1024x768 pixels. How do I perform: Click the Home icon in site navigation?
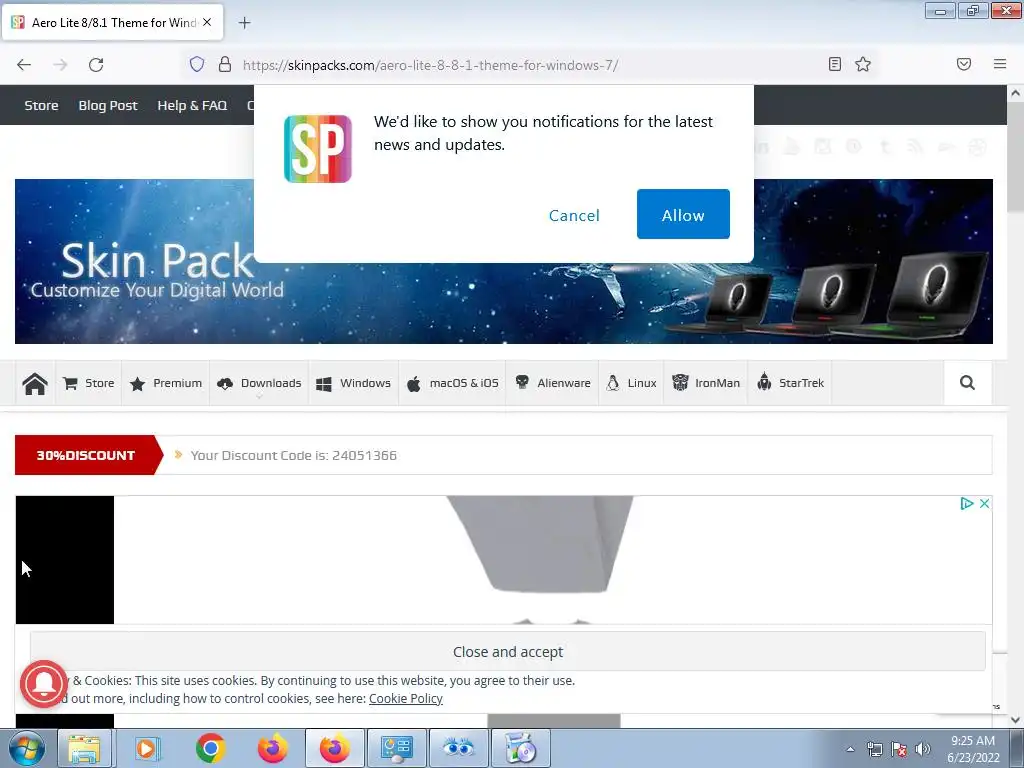(35, 383)
